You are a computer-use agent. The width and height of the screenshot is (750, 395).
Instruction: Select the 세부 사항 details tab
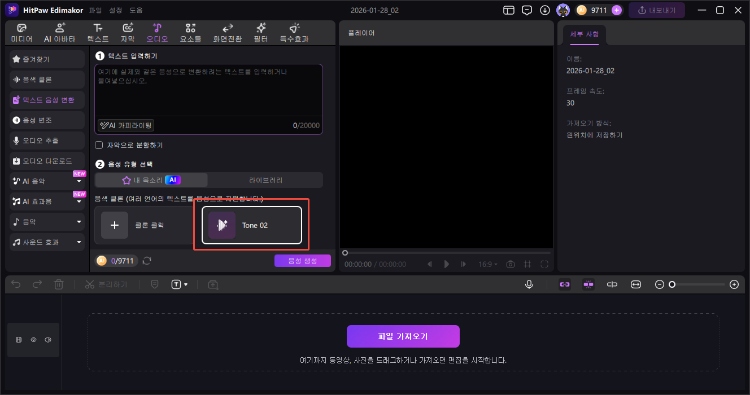tap(584, 34)
